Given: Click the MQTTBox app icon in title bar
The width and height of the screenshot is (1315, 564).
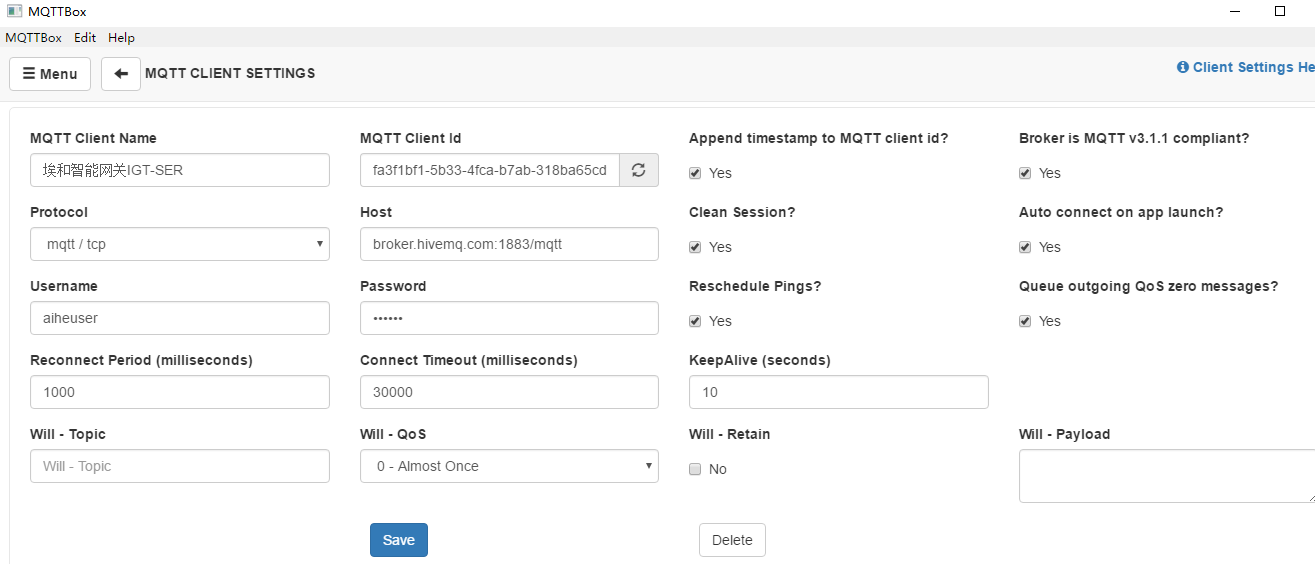Looking at the screenshot, I should [x=14, y=11].
